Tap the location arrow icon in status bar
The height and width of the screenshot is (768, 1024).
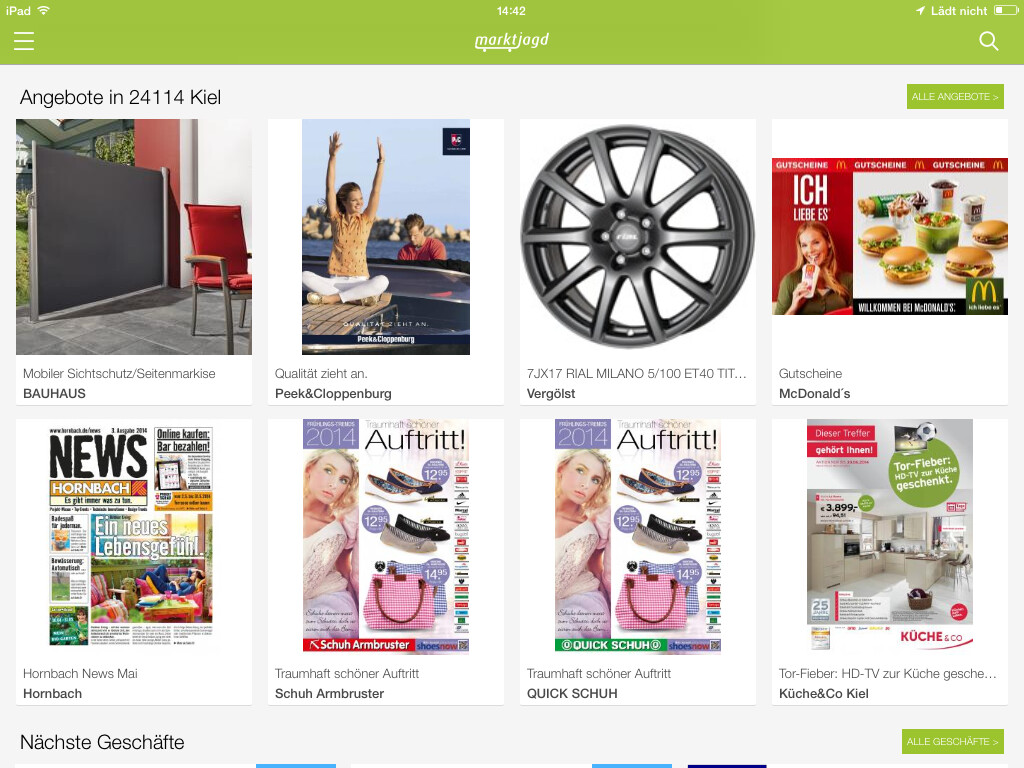pos(920,10)
